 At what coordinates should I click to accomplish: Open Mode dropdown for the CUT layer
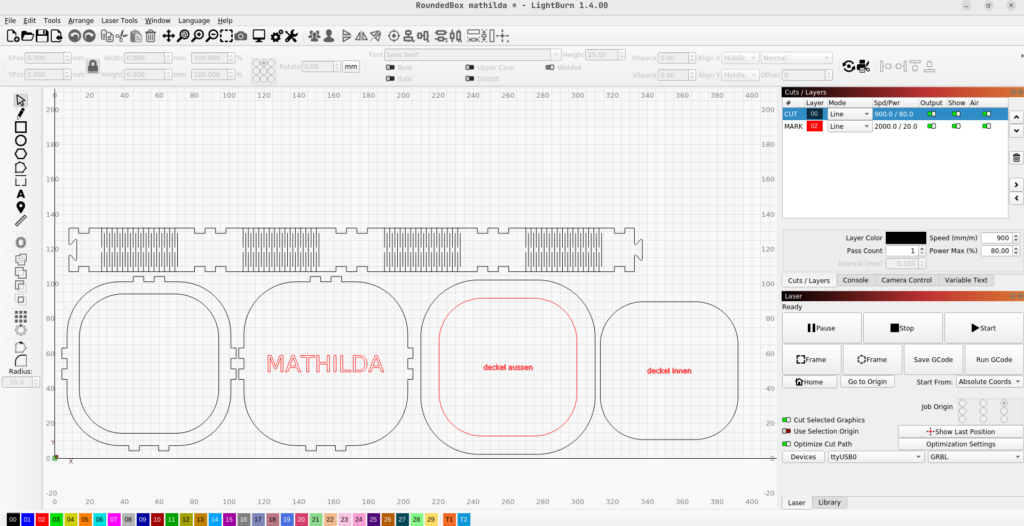[x=849, y=114]
